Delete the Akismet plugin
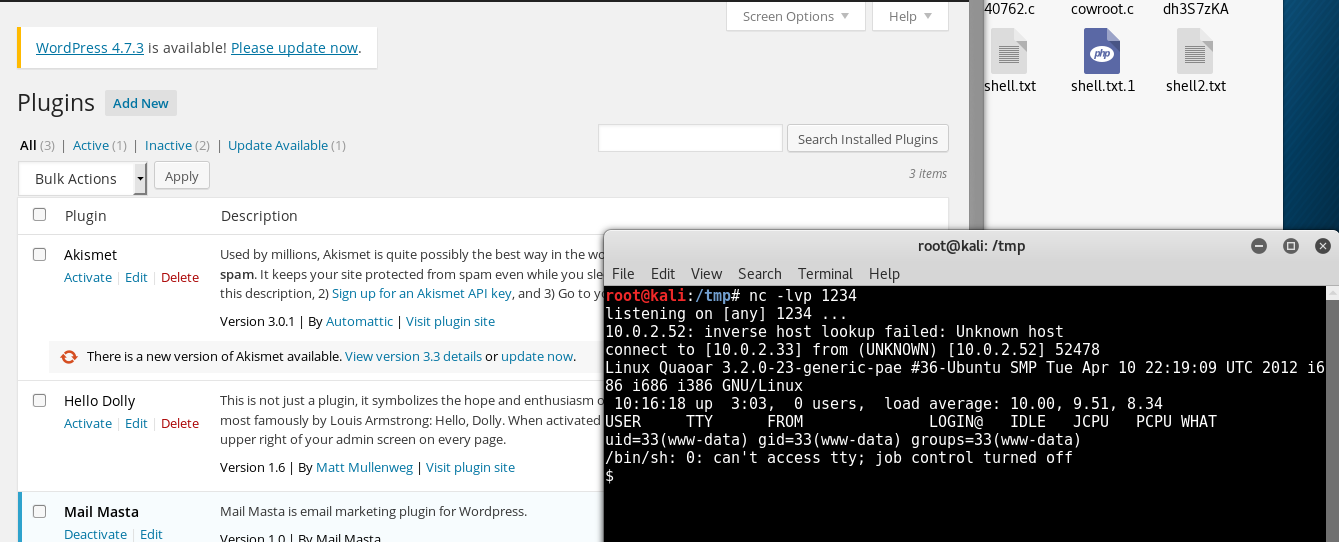The height and width of the screenshot is (542, 1339). [x=180, y=277]
